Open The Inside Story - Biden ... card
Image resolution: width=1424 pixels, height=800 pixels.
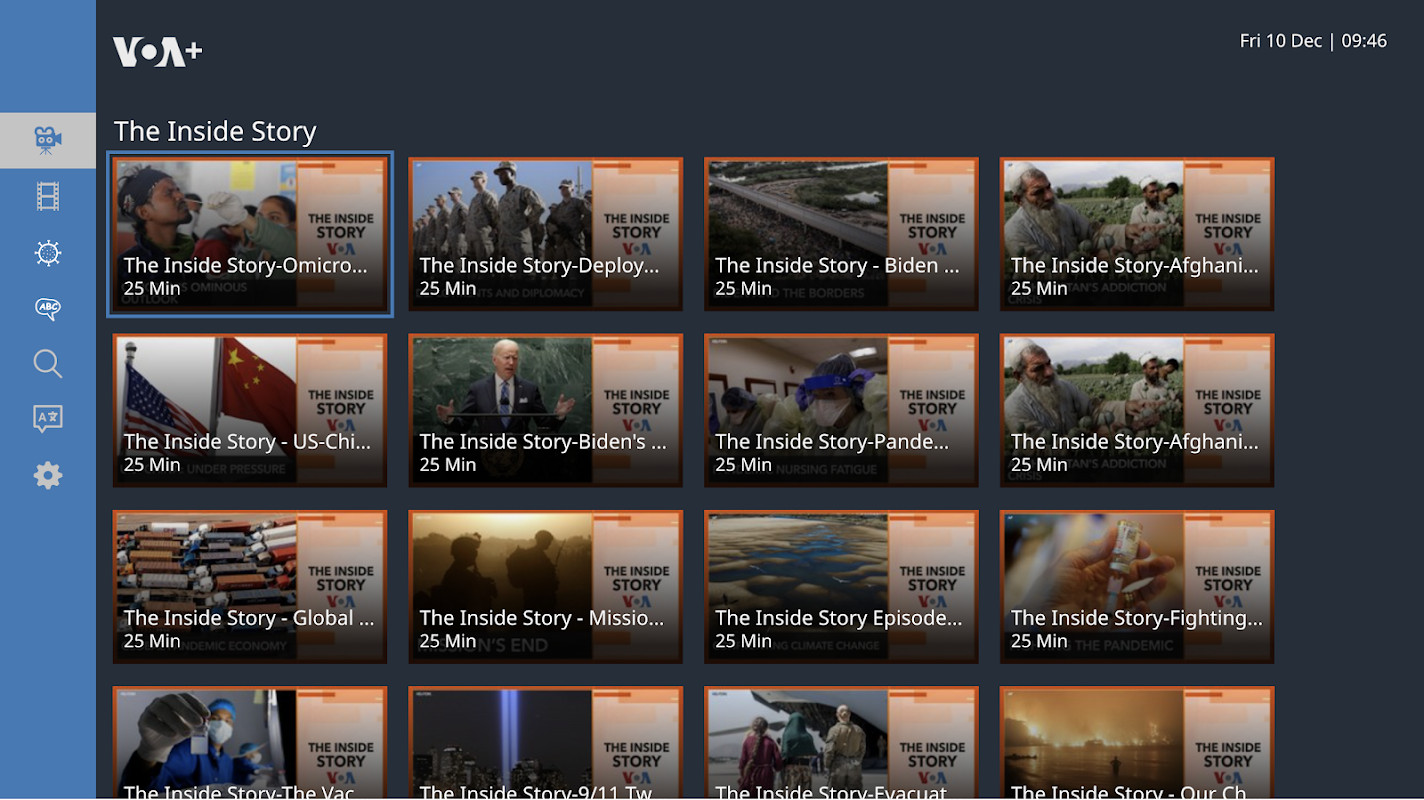(x=842, y=234)
